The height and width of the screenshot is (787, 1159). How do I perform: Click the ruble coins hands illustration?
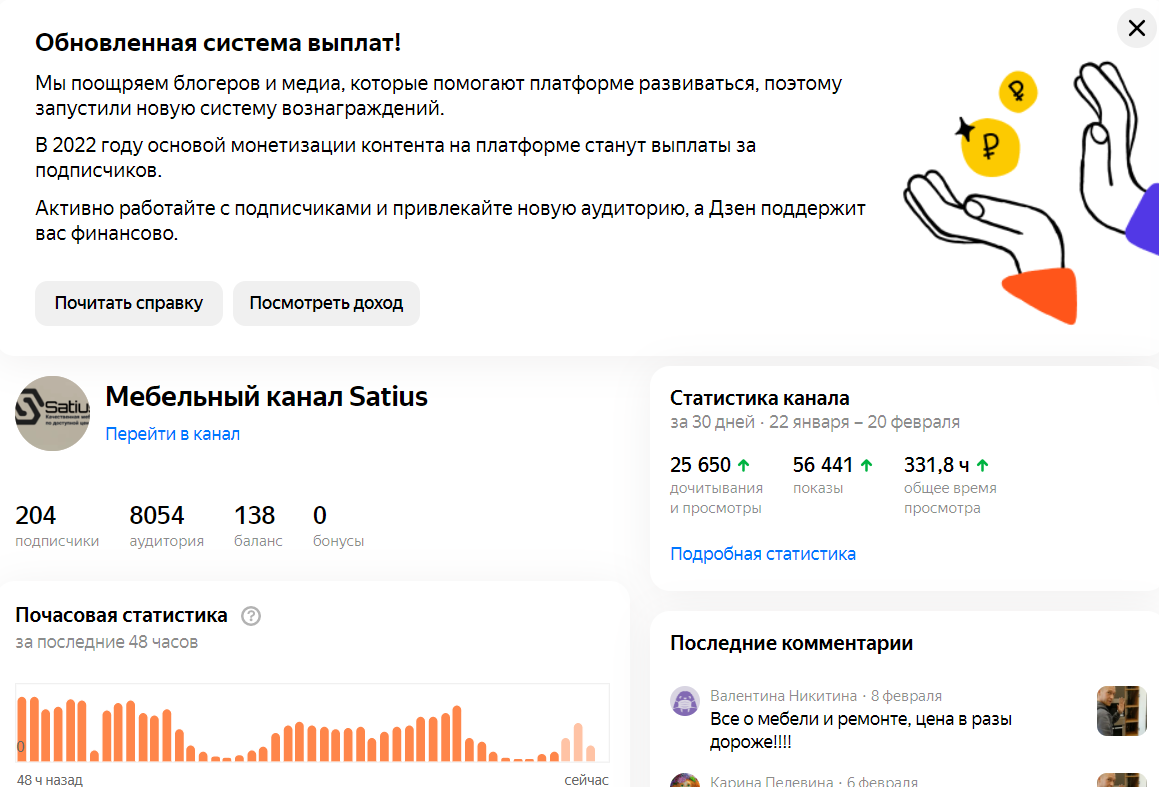click(1031, 194)
